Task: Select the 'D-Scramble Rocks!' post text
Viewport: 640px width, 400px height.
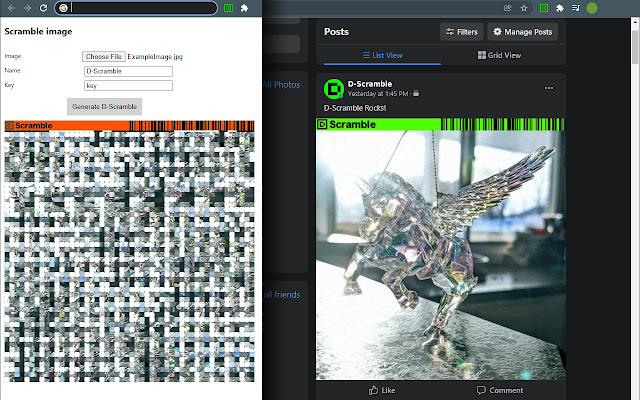Action: (x=355, y=108)
